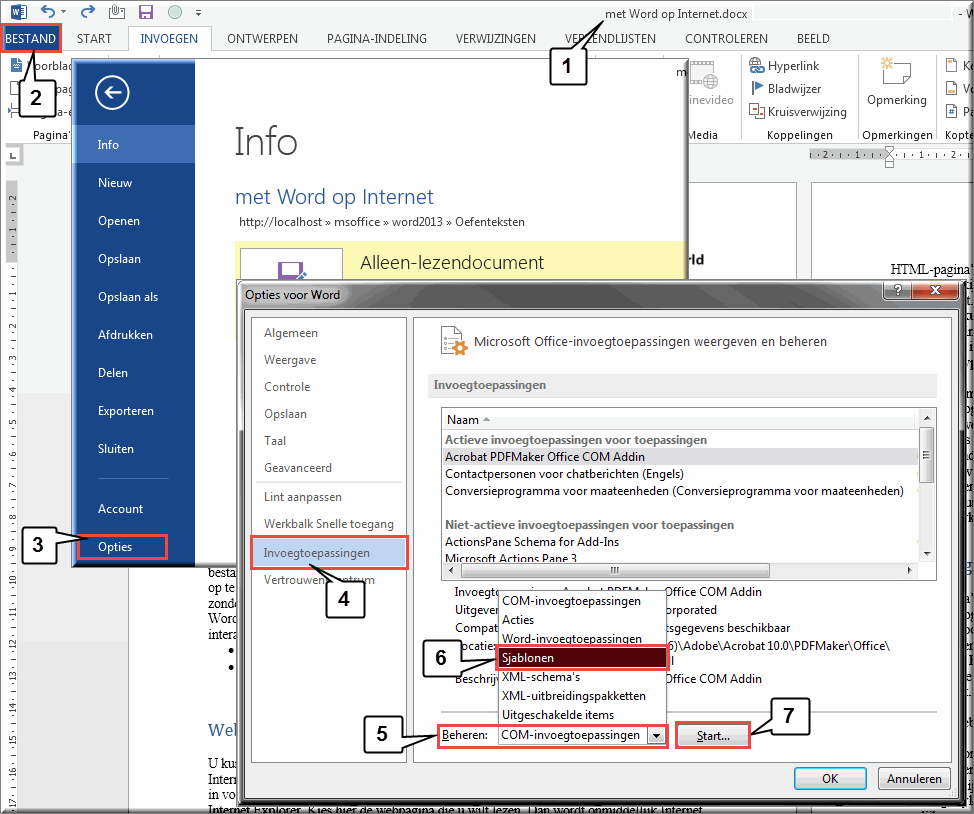Click the help question mark in Opties voor Word
The height and width of the screenshot is (814, 974).
click(x=898, y=290)
